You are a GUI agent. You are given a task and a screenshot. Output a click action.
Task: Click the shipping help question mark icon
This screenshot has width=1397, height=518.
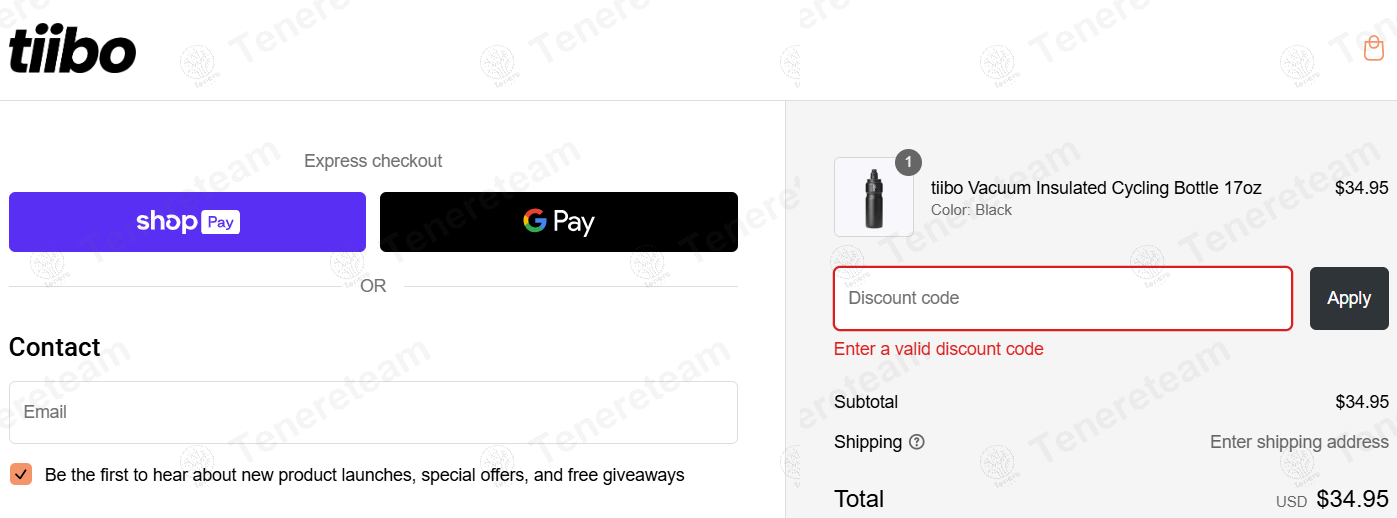pyautogui.click(x=917, y=442)
